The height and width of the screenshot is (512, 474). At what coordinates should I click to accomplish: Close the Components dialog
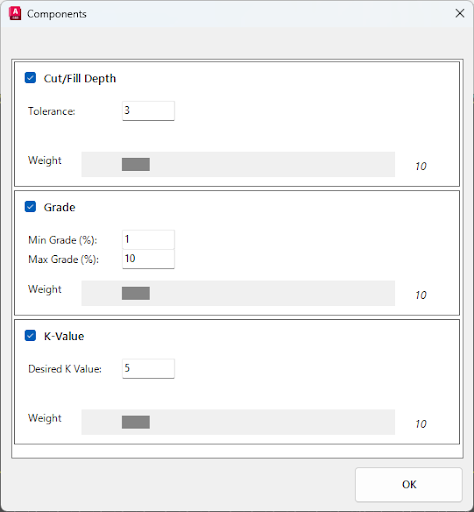pyautogui.click(x=460, y=13)
